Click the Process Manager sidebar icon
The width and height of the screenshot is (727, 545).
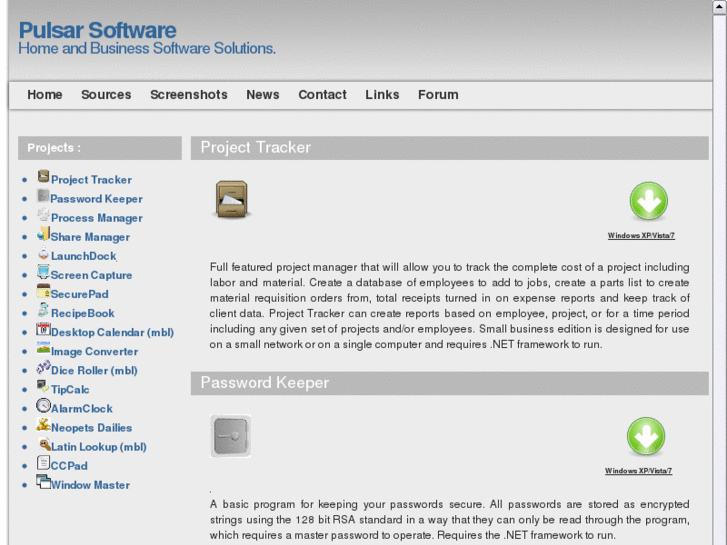44,215
